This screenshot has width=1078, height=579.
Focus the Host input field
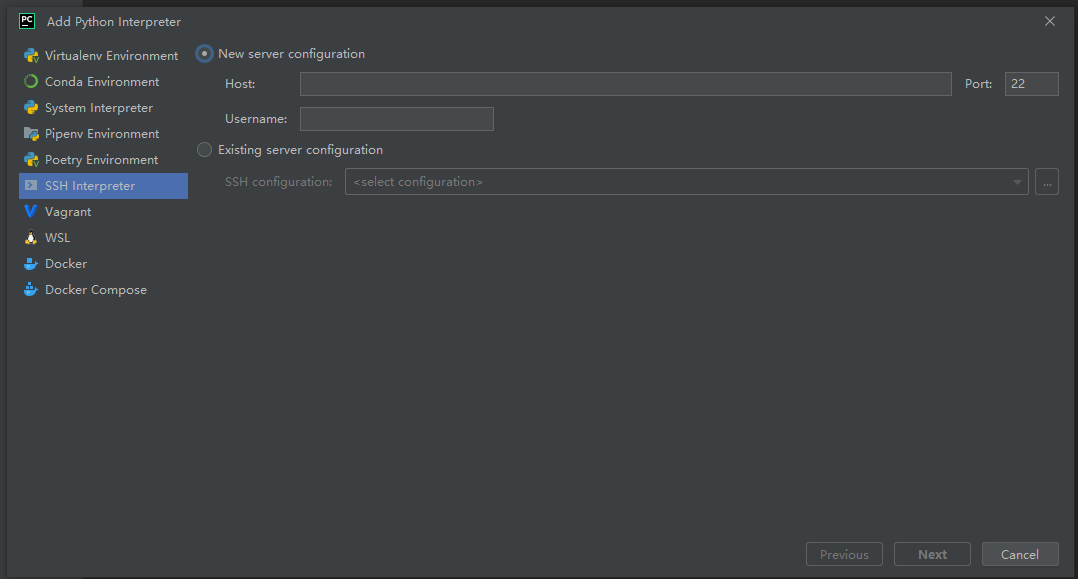pyautogui.click(x=626, y=84)
